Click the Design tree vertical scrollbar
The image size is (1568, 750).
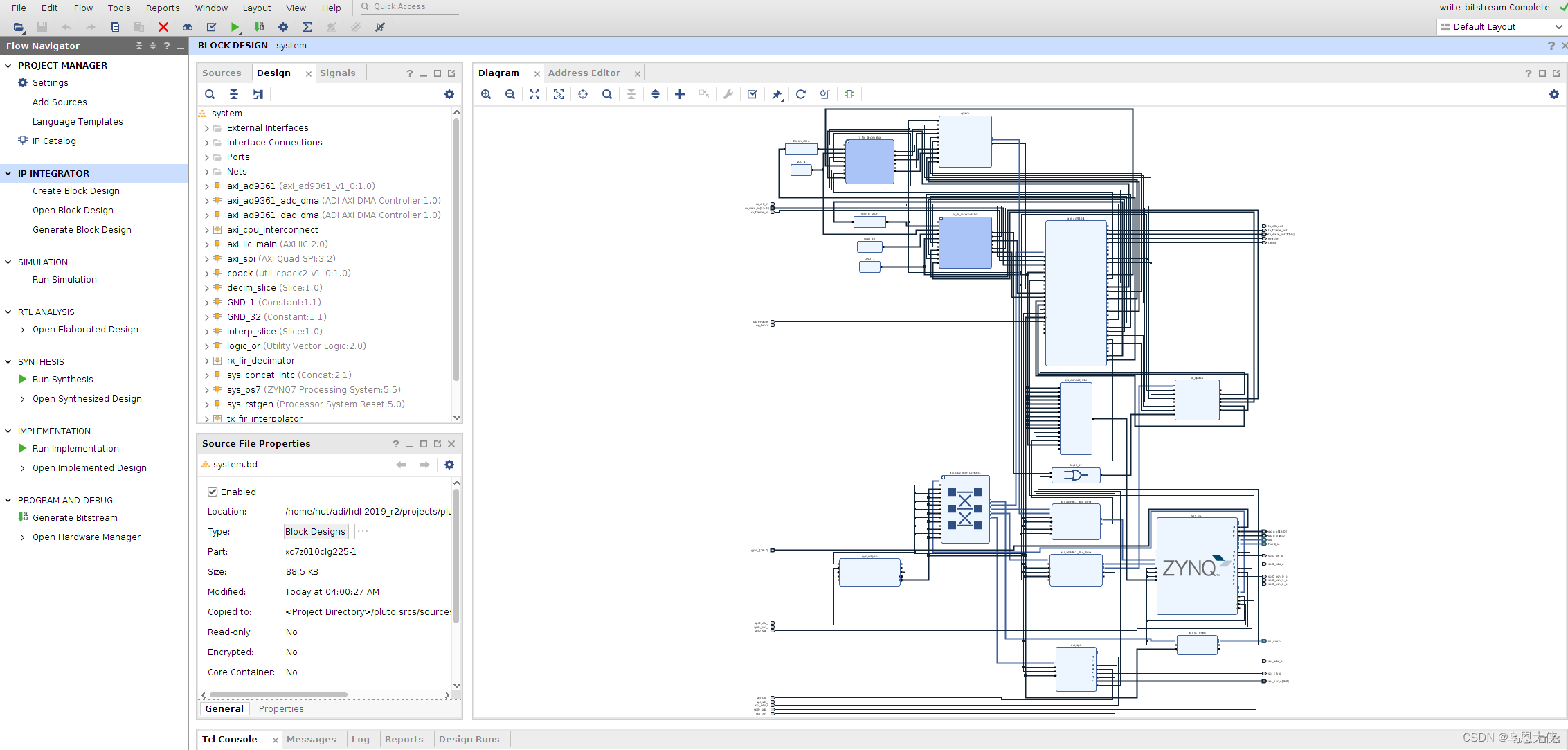[x=456, y=249]
